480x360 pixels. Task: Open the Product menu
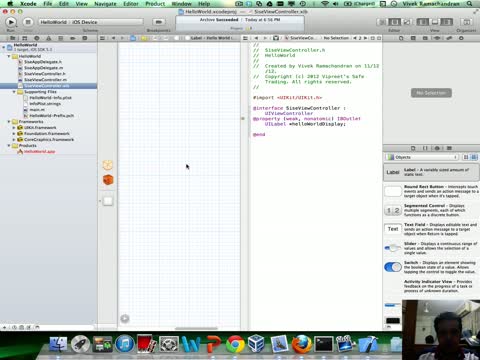click(x=155, y=4)
